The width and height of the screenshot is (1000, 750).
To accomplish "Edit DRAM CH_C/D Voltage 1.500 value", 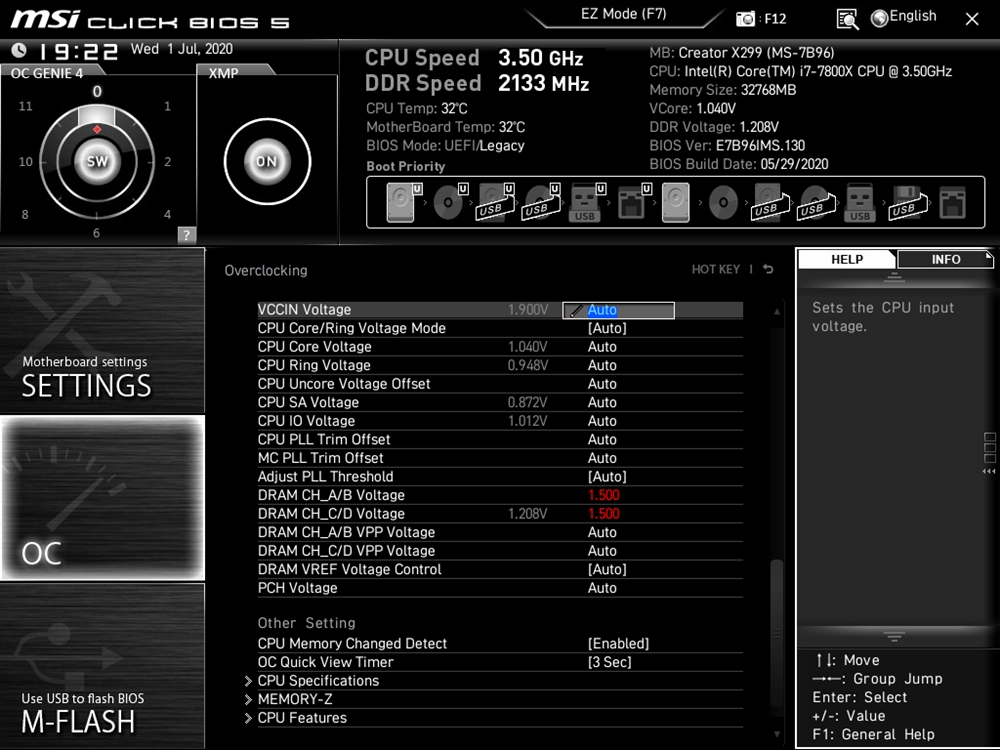I will (x=603, y=514).
